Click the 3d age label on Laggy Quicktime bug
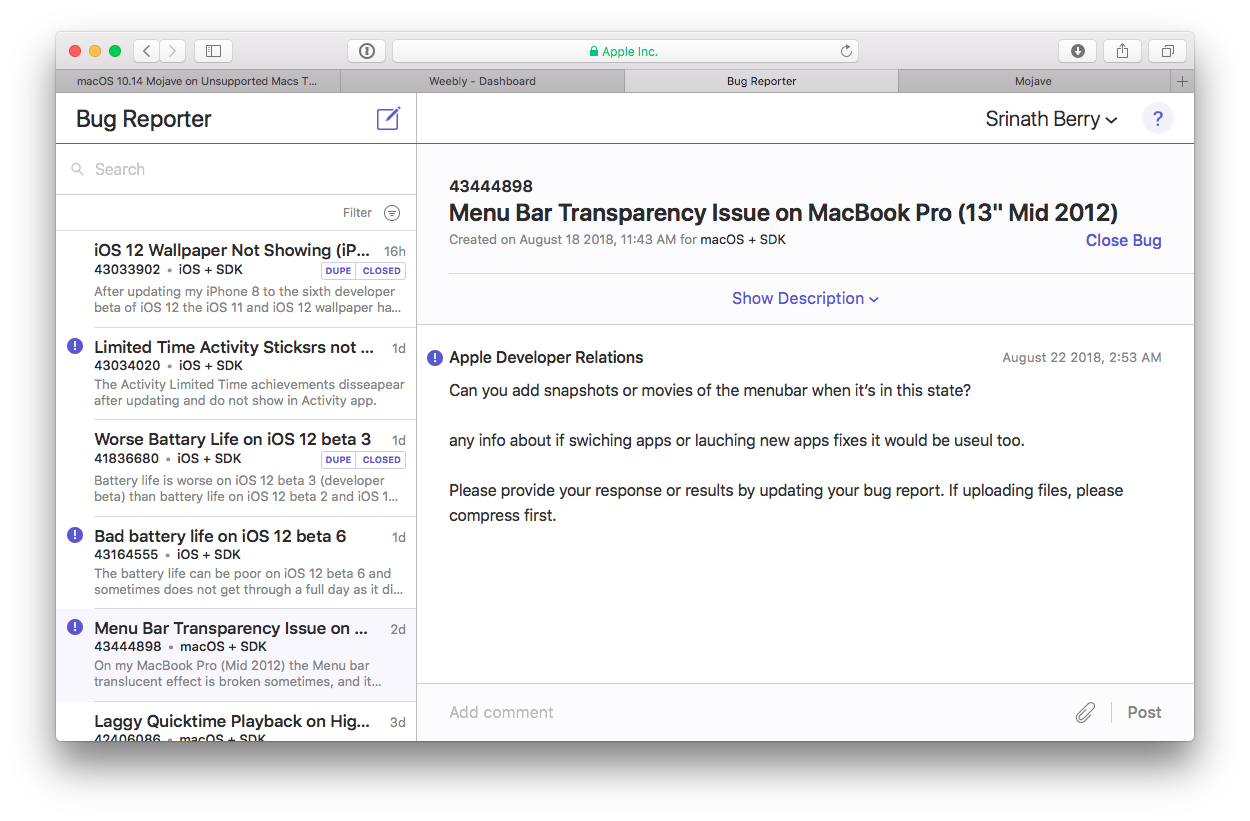Image resolution: width=1250 pixels, height=821 pixels. [397, 722]
